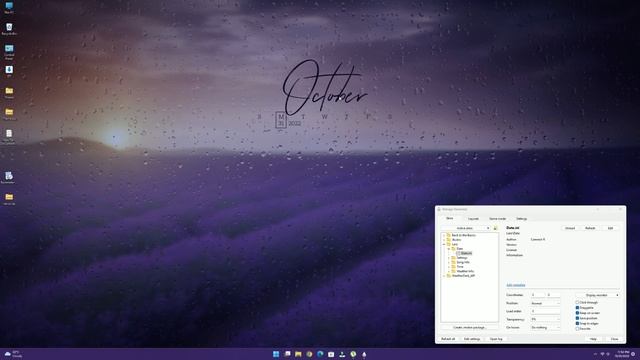Open the taskbar clock and date
Image resolution: width=640 pixels, height=360 pixels.
623,354
